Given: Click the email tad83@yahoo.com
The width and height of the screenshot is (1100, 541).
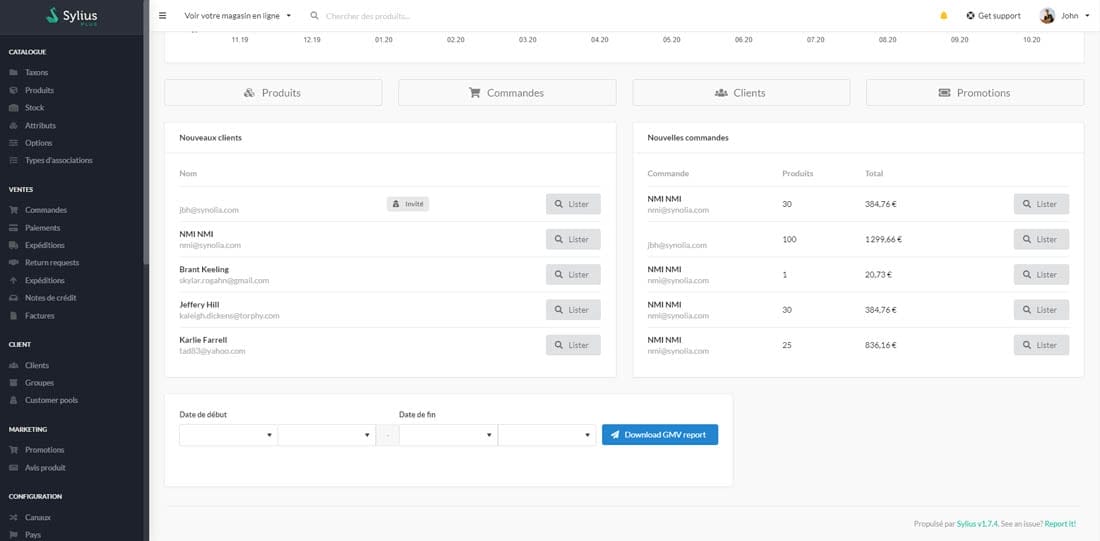Looking at the screenshot, I should [x=213, y=351].
